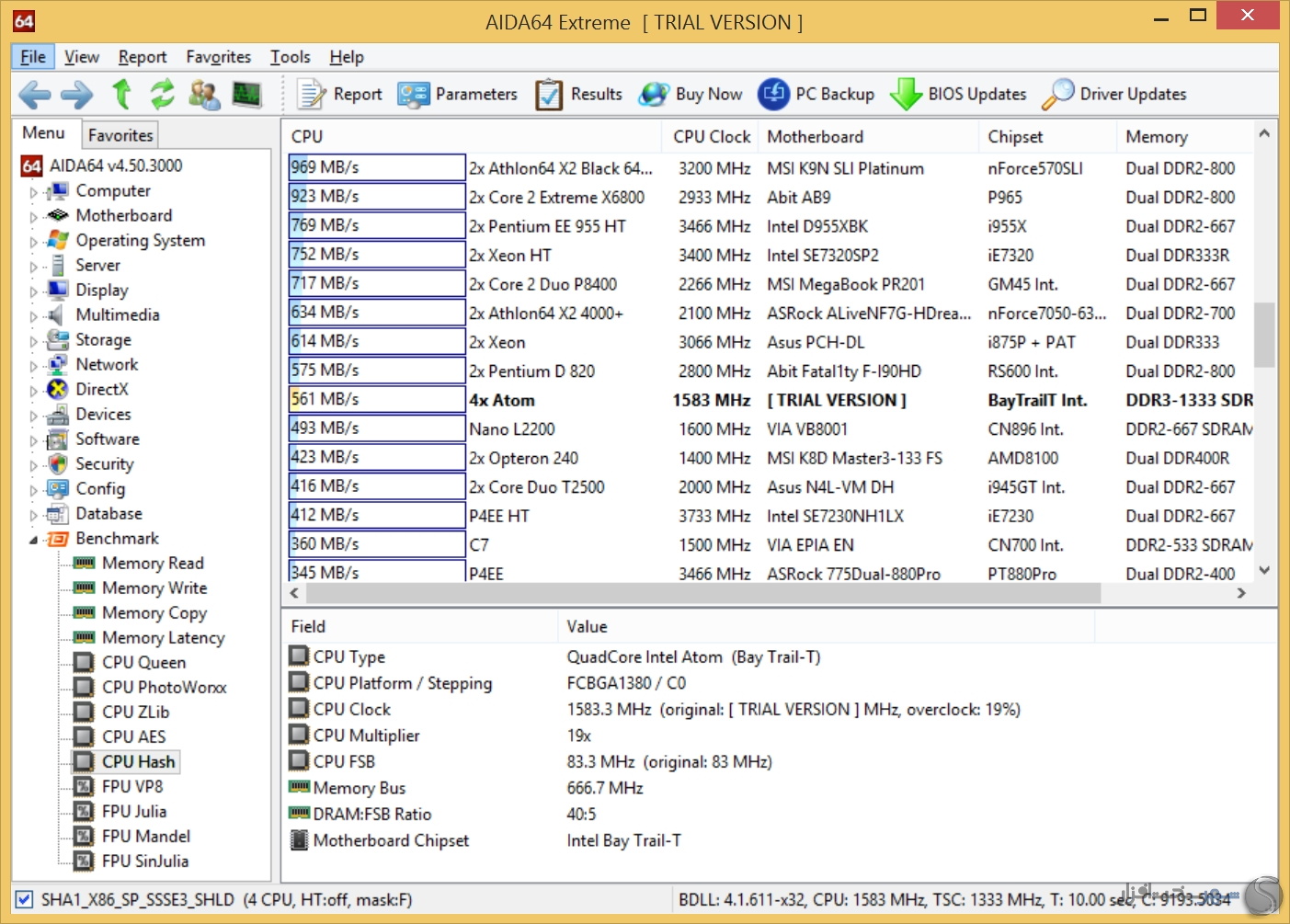1290x924 pixels.
Task: Select the Devices tree item
Action: pyautogui.click(x=103, y=414)
